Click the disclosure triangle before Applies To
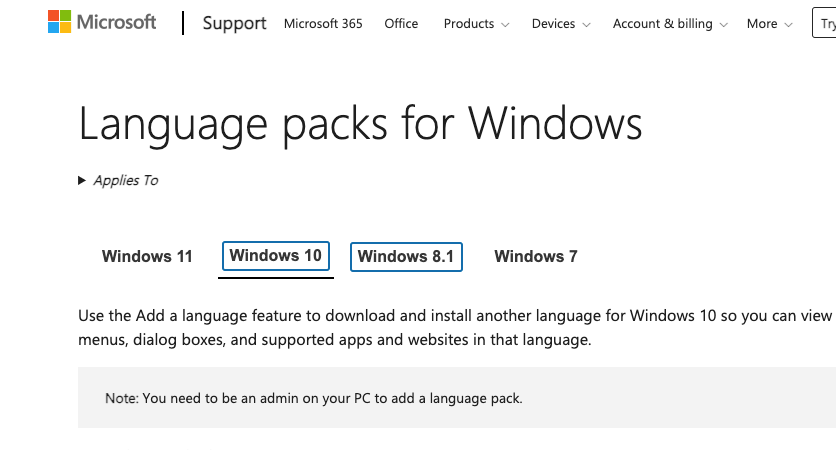The image size is (836, 450). 82,181
